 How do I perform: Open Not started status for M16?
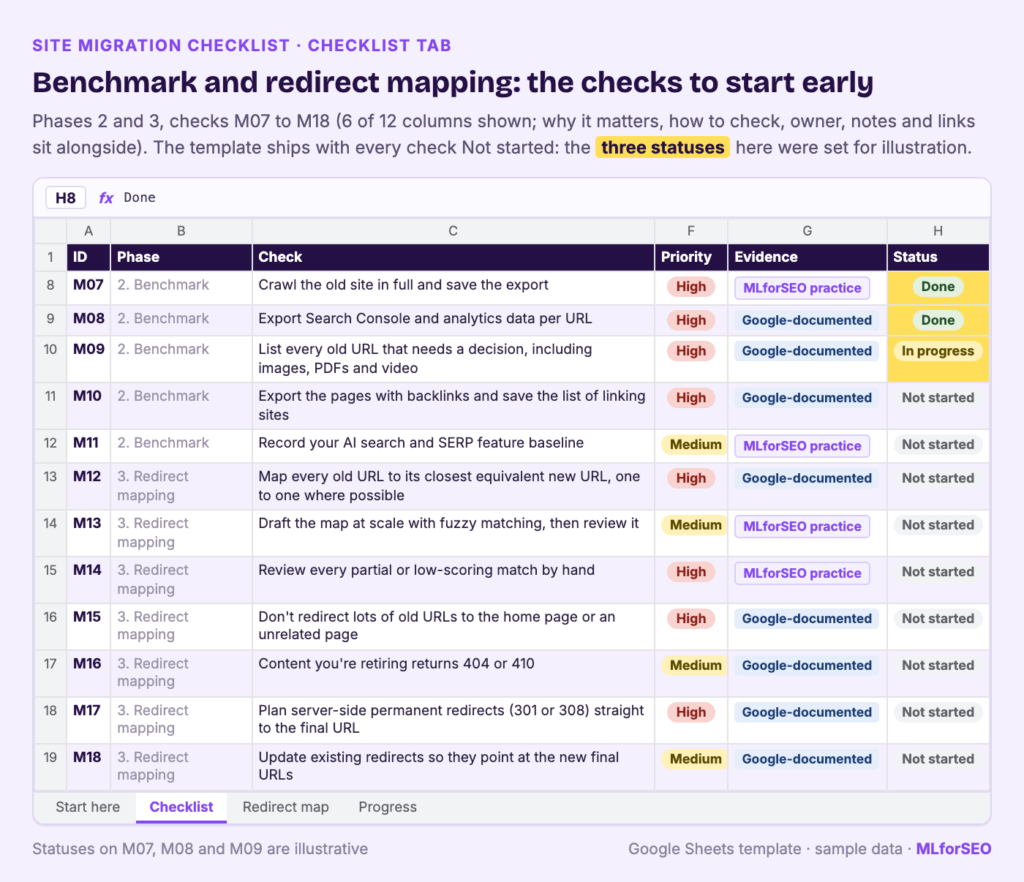point(938,666)
